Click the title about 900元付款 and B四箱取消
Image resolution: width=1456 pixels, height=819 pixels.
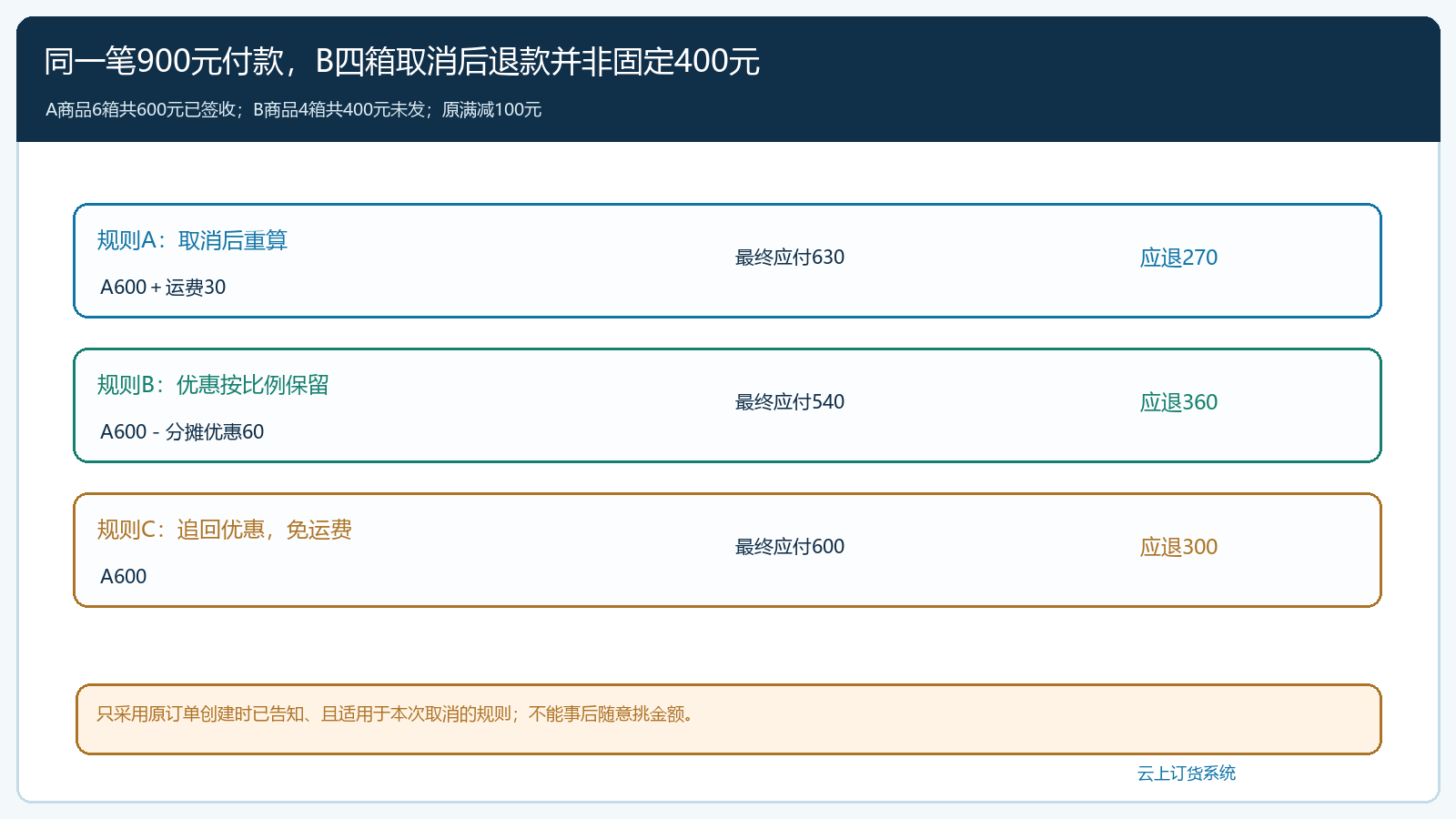401,61
